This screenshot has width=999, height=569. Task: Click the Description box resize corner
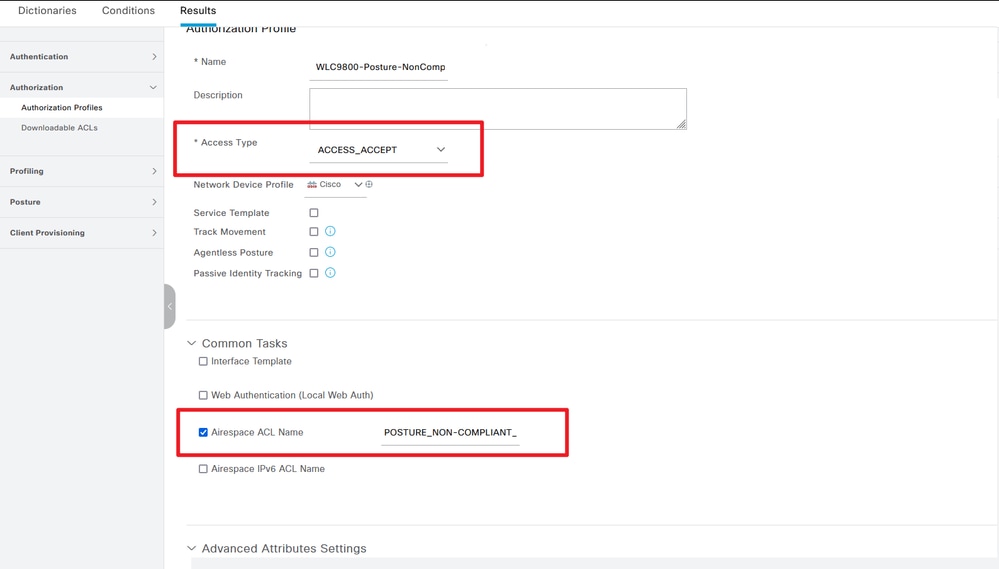682,124
